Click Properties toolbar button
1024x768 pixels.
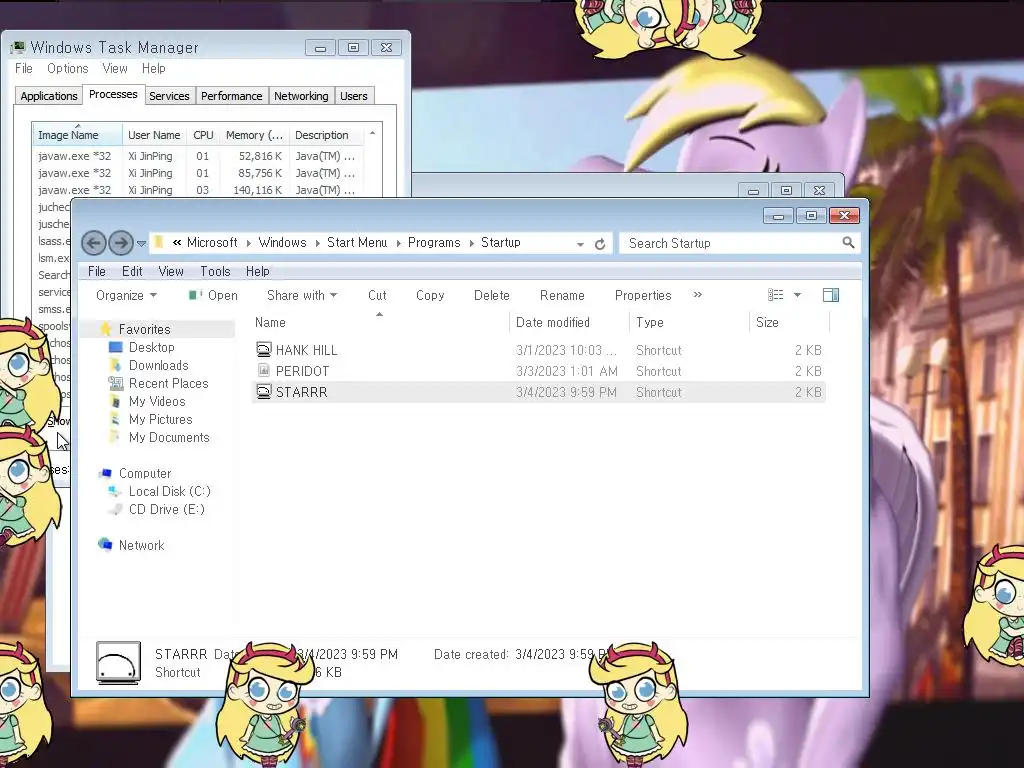(x=643, y=295)
